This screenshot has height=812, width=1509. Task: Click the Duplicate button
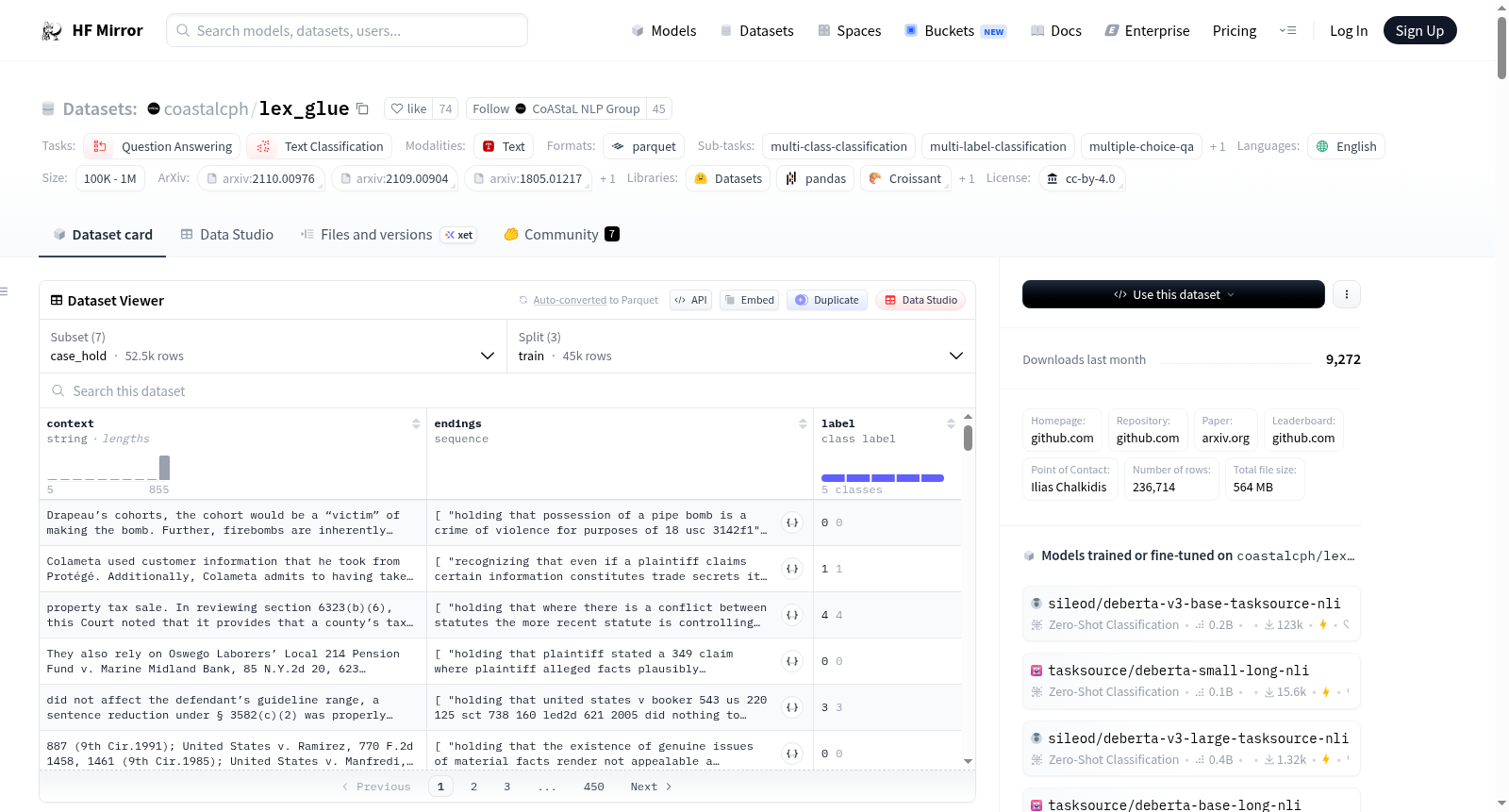click(x=827, y=300)
